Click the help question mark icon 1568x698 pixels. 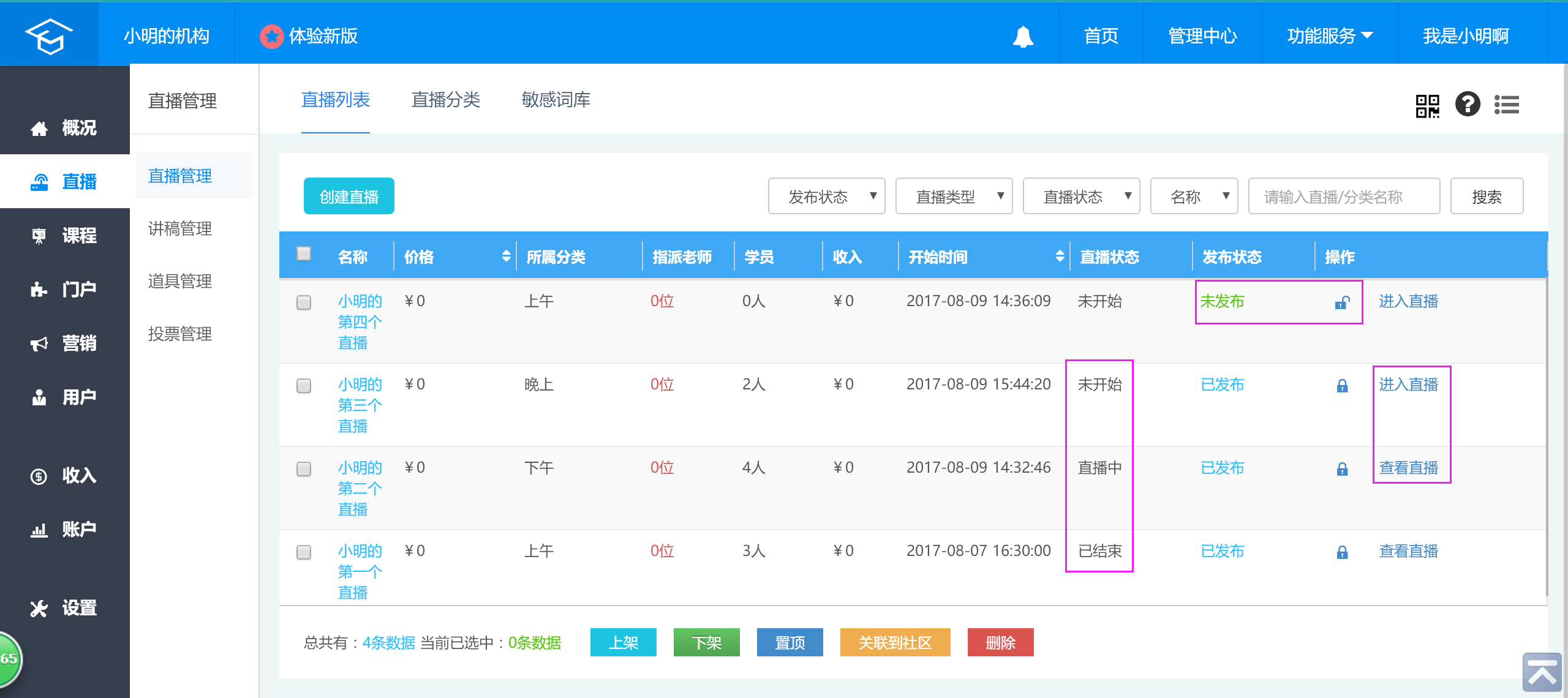coord(1468,104)
